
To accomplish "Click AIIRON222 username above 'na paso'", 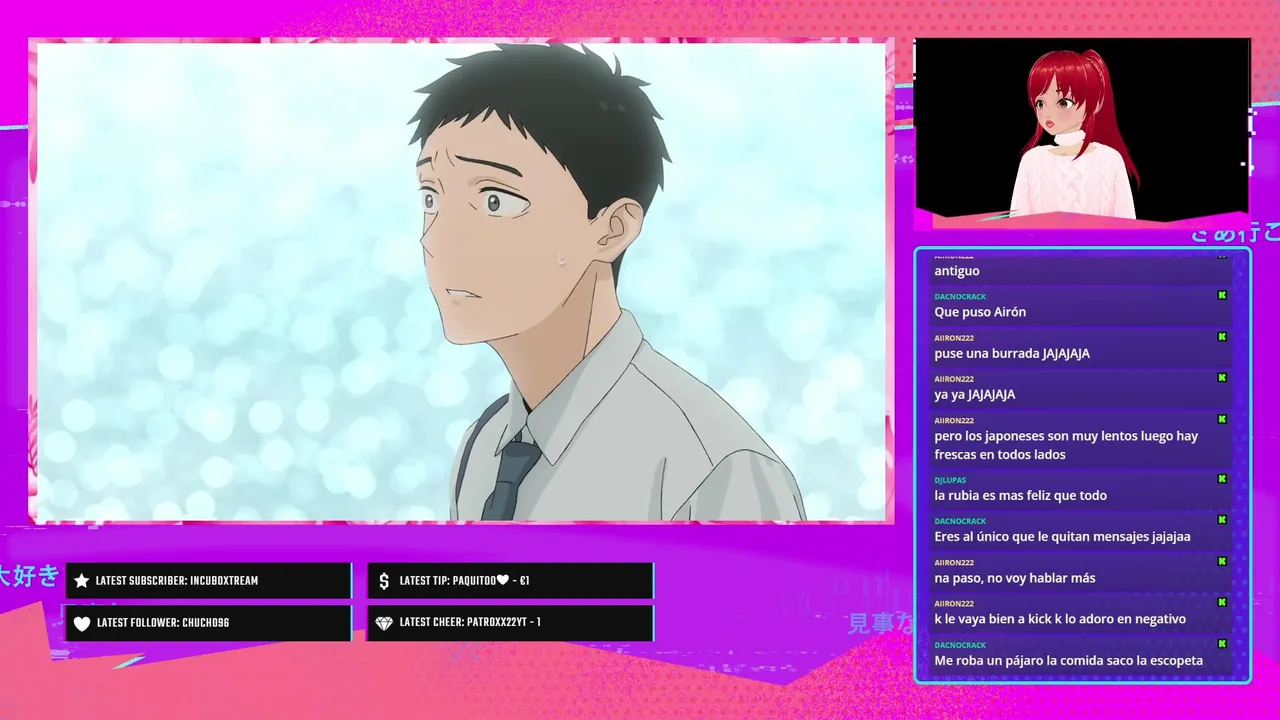I will click(x=954, y=562).
